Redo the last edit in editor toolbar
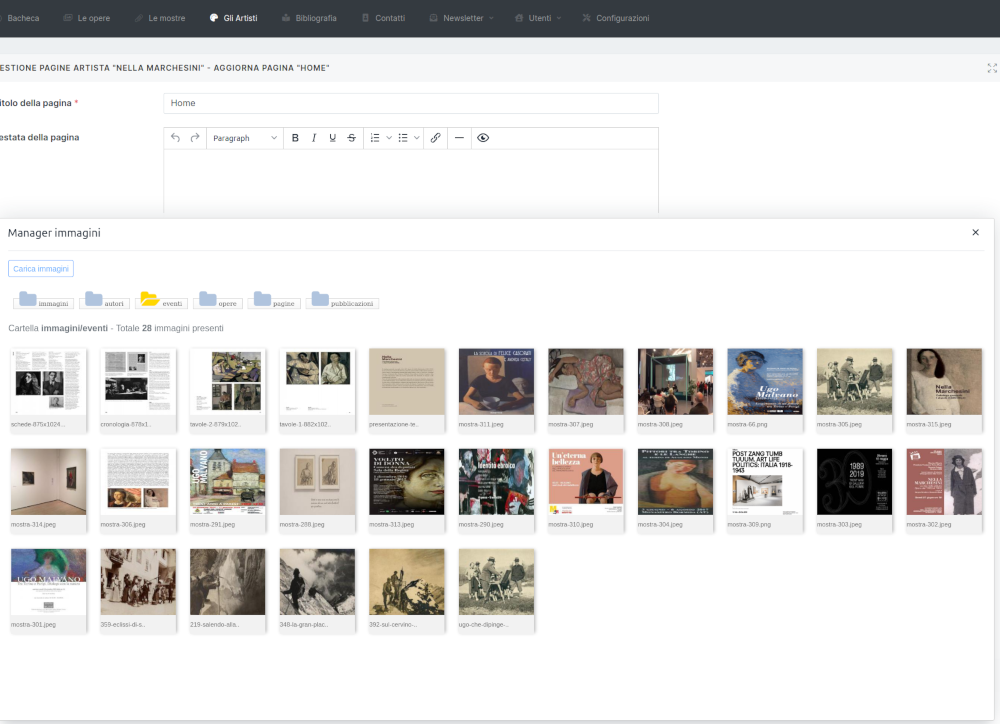1000x724 pixels. point(195,138)
